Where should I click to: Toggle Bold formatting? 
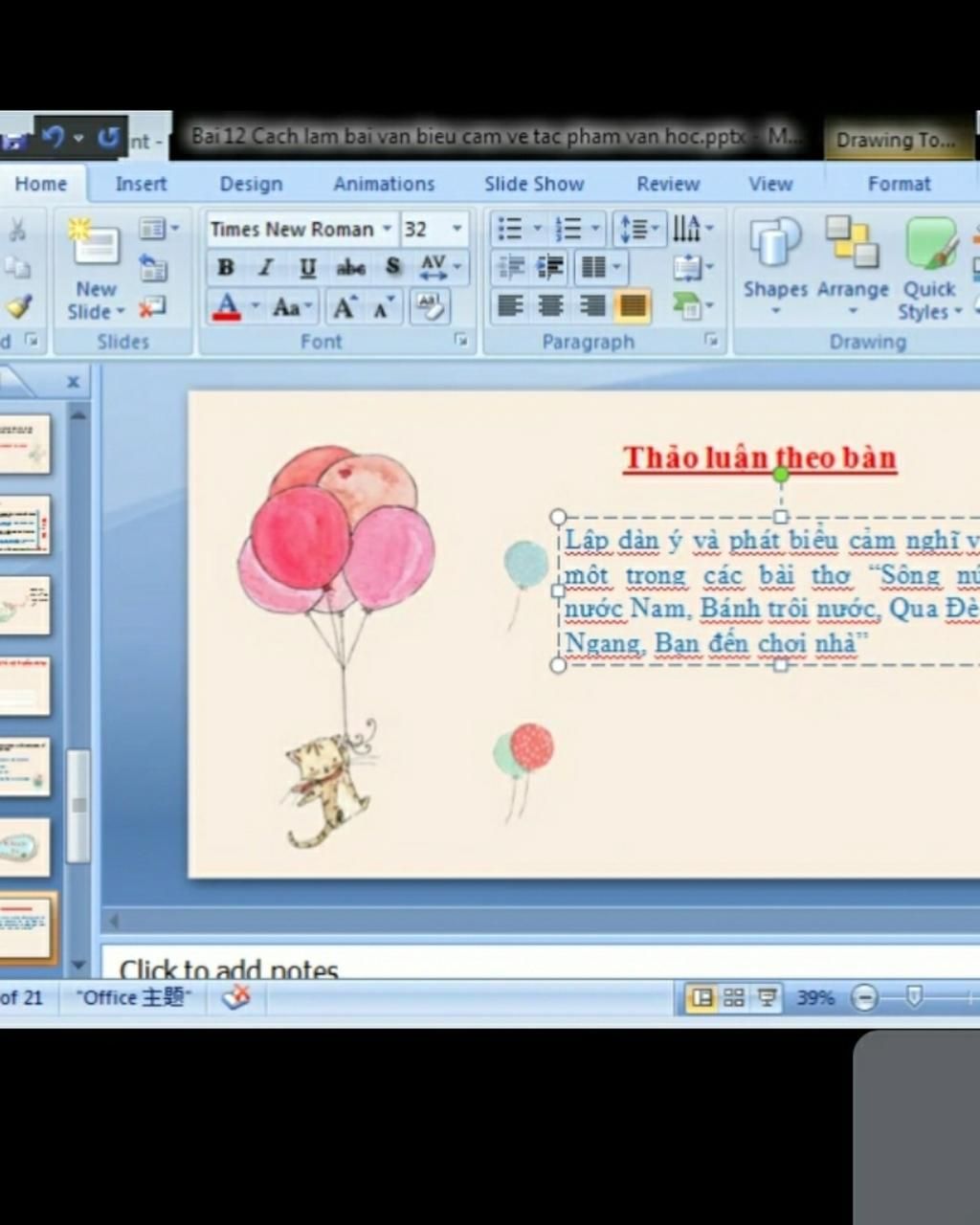coord(226,268)
